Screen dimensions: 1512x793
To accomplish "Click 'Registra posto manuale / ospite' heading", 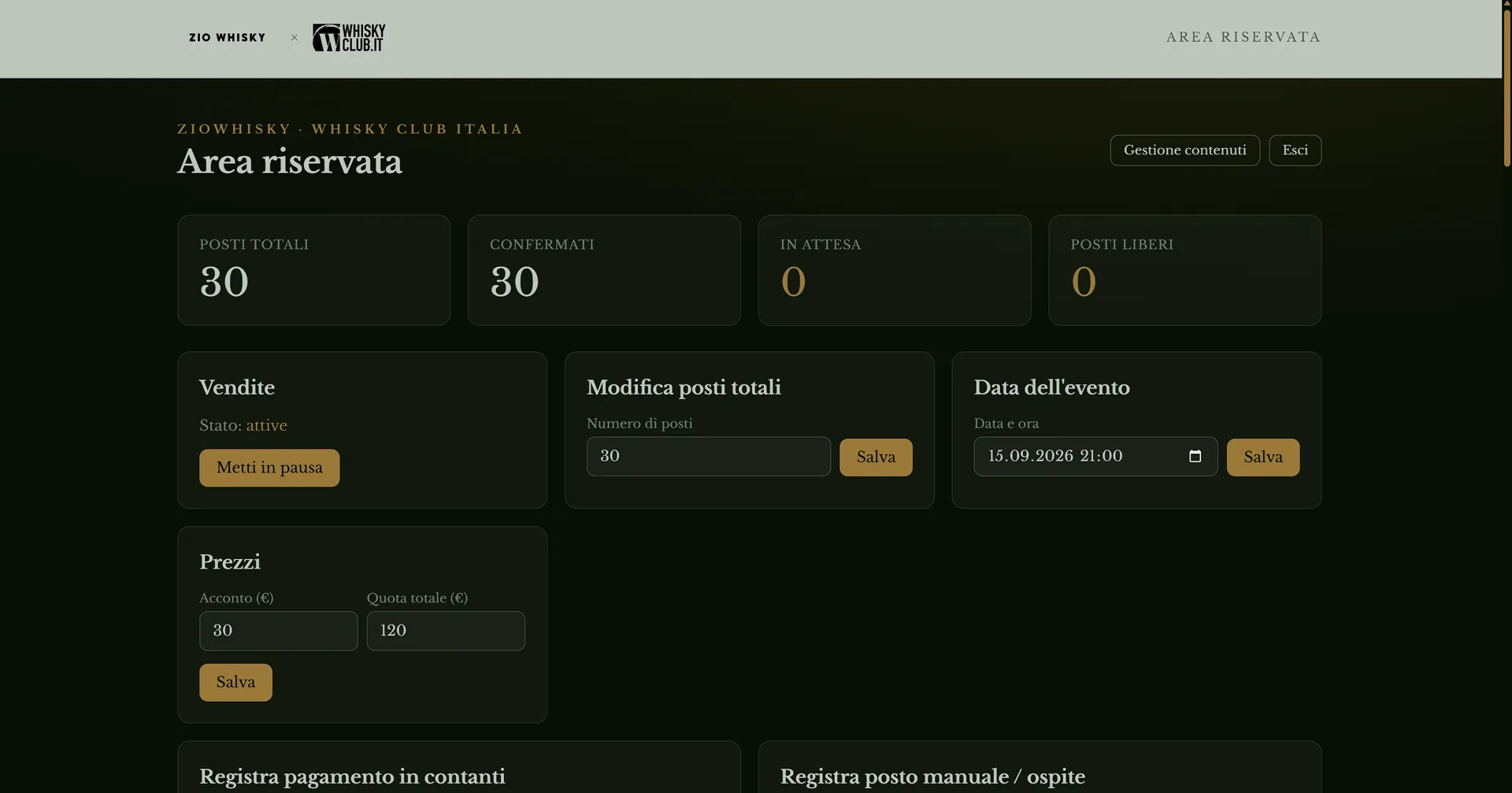I will pos(932,776).
